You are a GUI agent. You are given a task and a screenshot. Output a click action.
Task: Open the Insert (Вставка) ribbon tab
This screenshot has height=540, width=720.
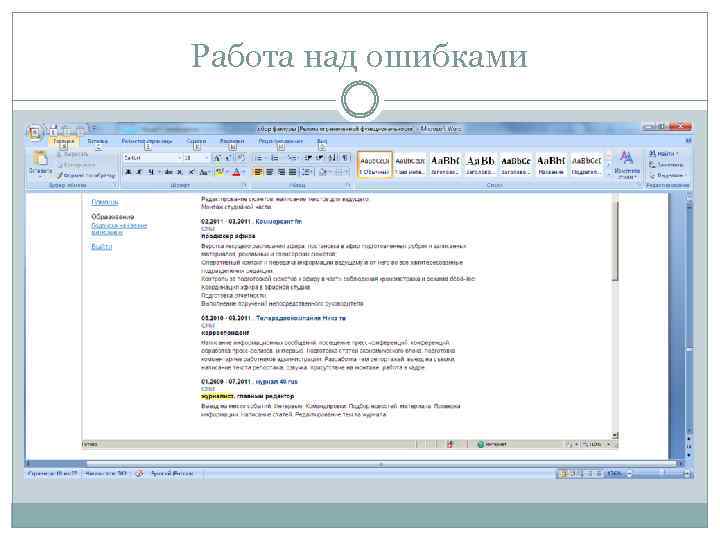98,141
